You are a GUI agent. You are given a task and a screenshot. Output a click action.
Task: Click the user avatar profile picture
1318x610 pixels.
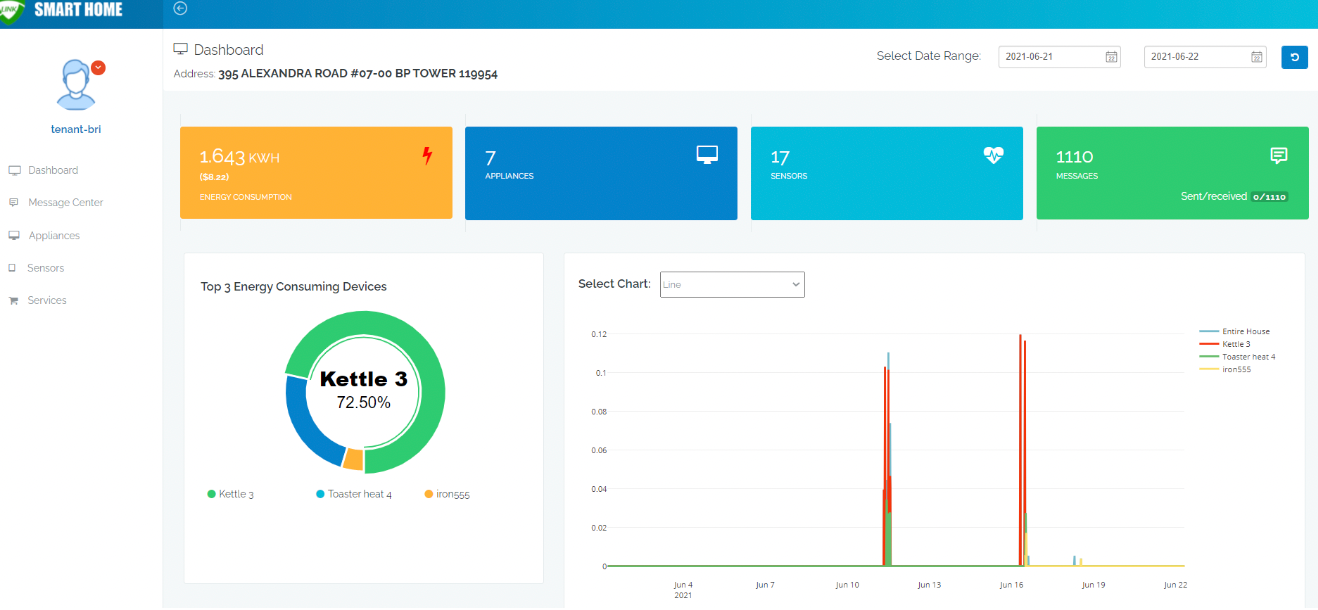tap(75, 85)
